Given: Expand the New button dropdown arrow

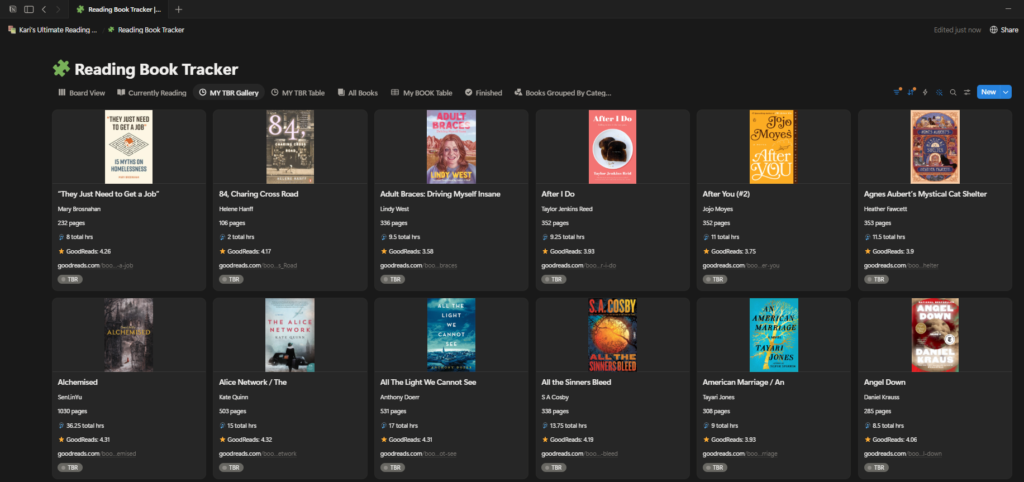Looking at the screenshot, I should point(1006,92).
